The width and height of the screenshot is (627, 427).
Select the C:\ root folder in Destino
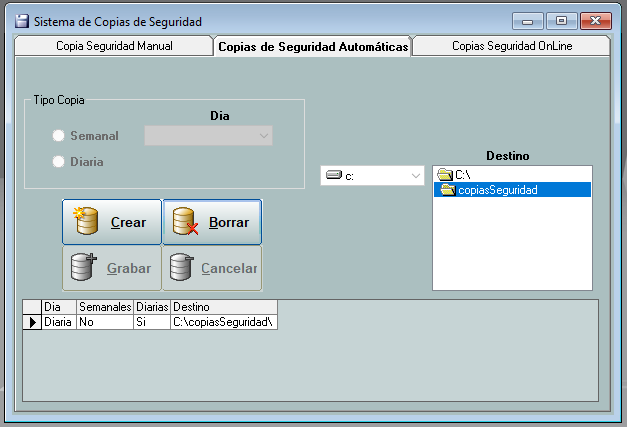coord(512,175)
